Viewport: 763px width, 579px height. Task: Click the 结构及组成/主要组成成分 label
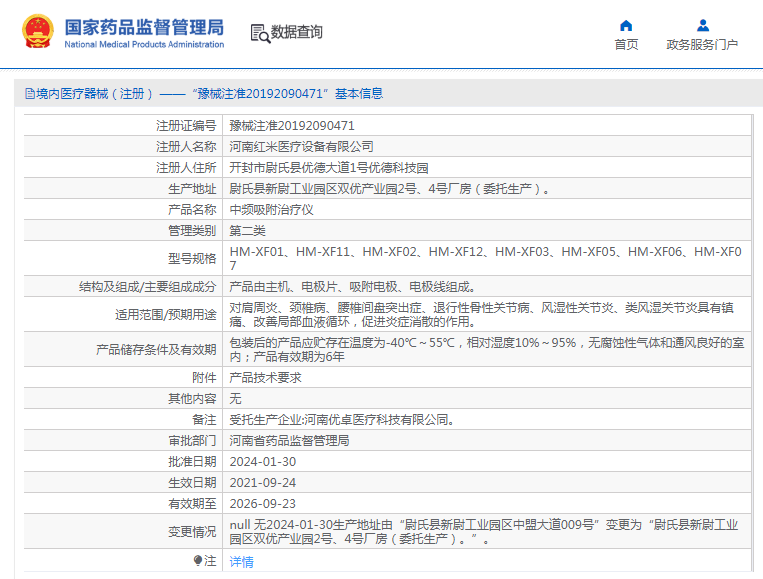pos(147,287)
